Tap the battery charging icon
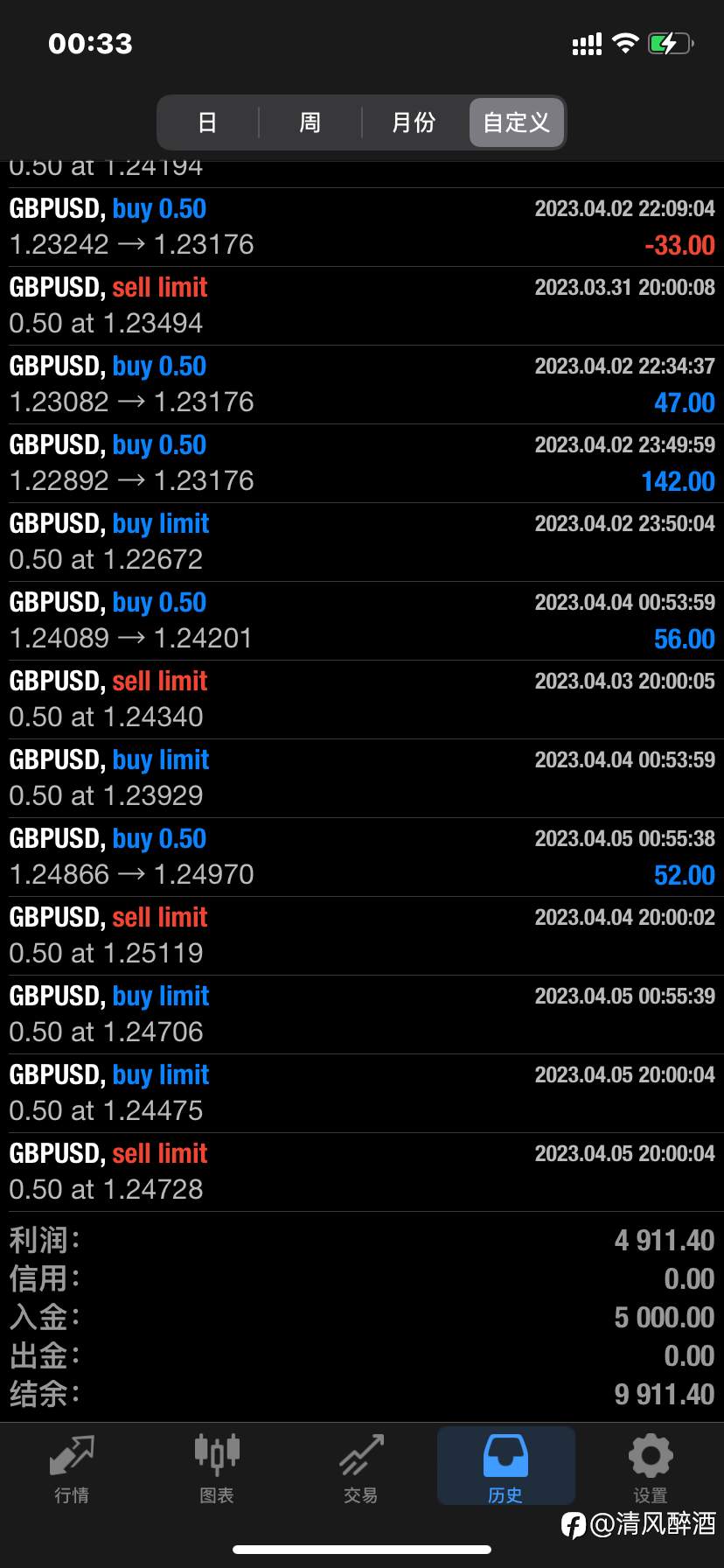Image resolution: width=724 pixels, height=1568 pixels. 671,44
